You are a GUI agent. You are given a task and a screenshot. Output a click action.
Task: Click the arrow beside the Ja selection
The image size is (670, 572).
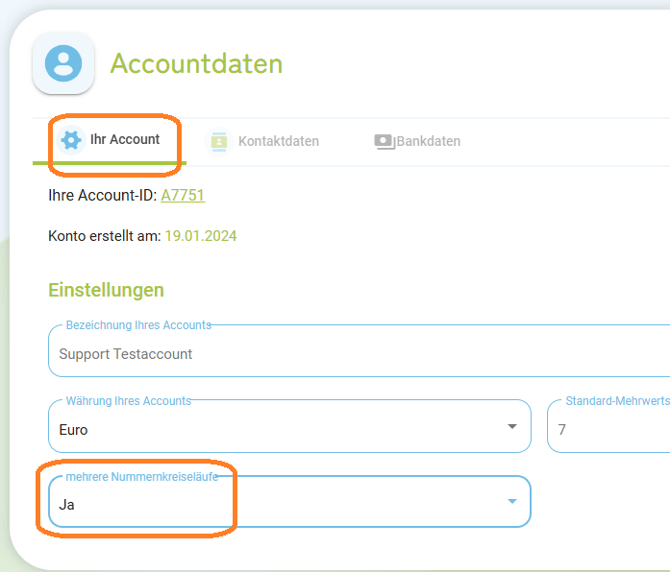pos(512,502)
